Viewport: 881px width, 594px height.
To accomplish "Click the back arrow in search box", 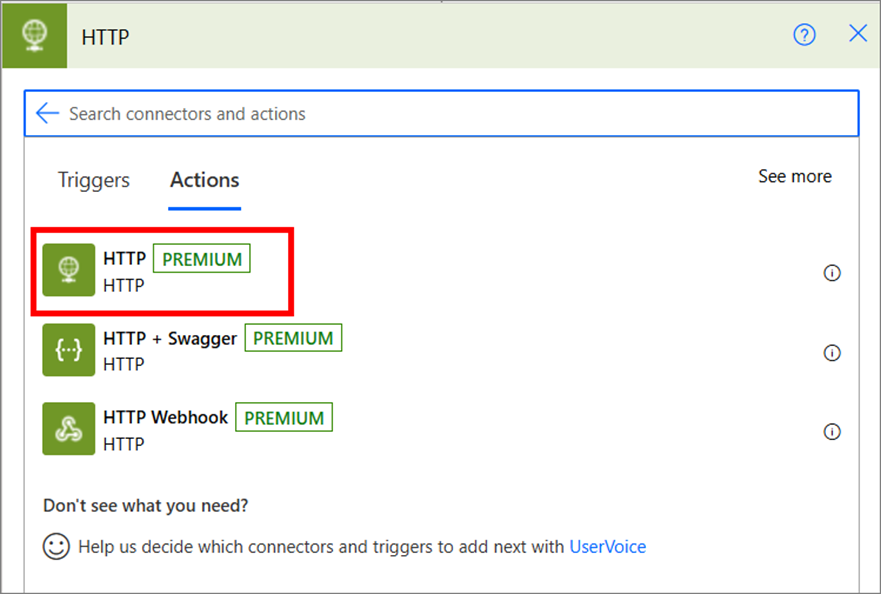I will tap(47, 113).
